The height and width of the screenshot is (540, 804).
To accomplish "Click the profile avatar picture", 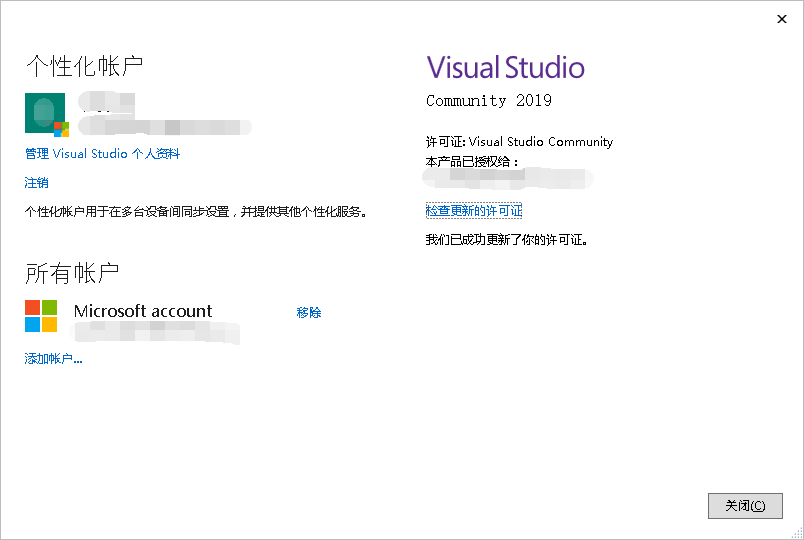I will click(47, 115).
